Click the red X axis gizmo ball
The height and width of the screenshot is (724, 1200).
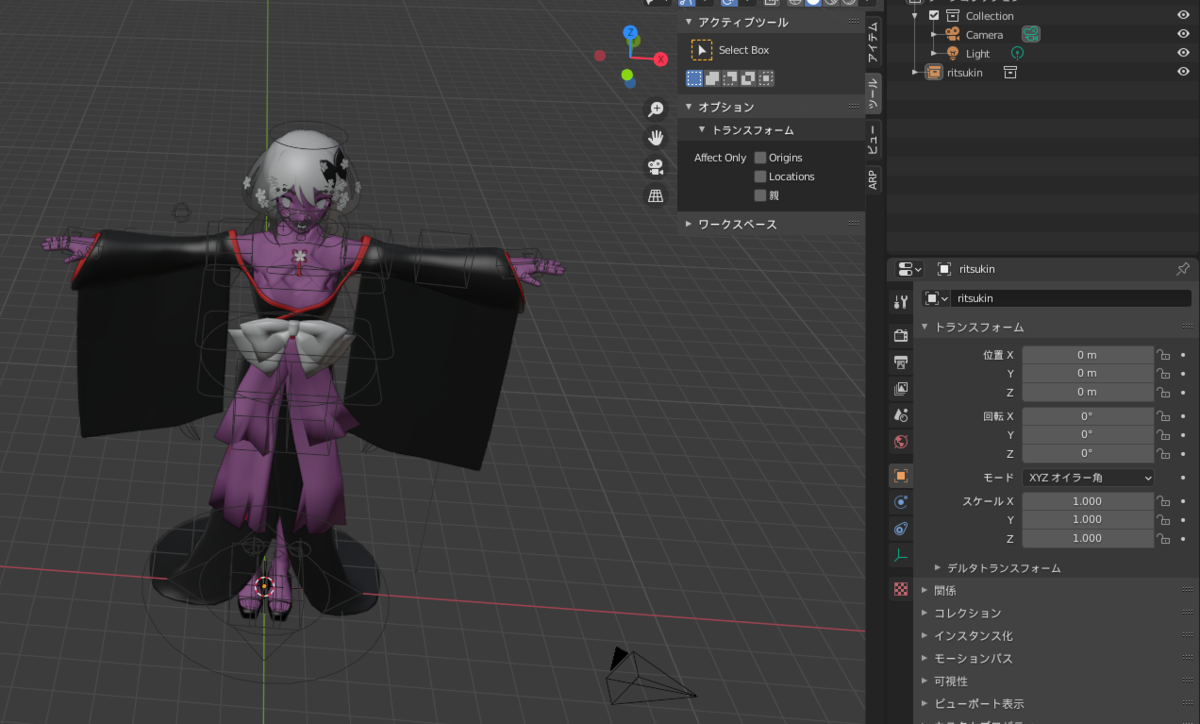(x=661, y=59)
